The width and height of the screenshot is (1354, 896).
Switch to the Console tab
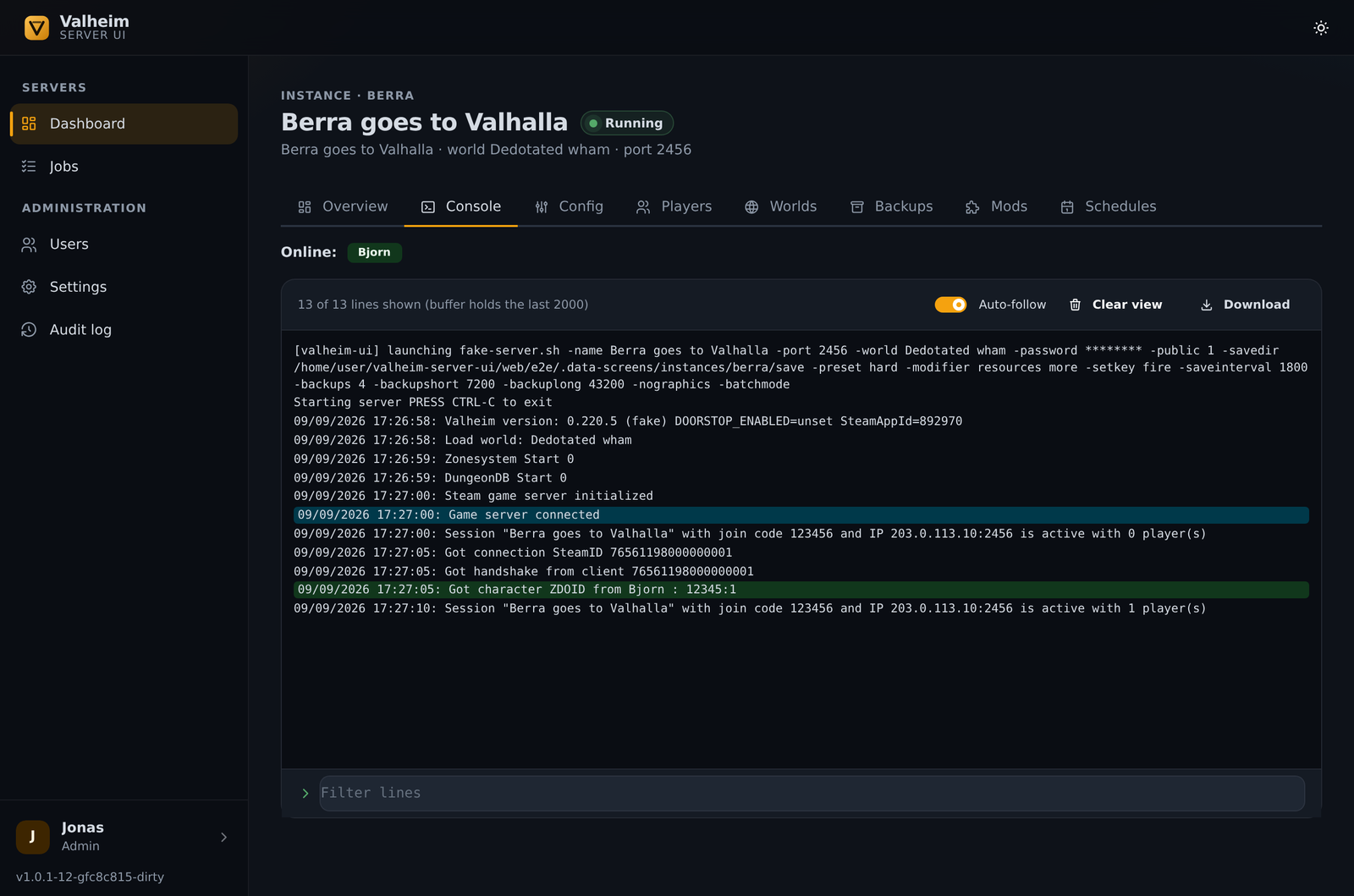pyautogui.click(x=461, y=206)
